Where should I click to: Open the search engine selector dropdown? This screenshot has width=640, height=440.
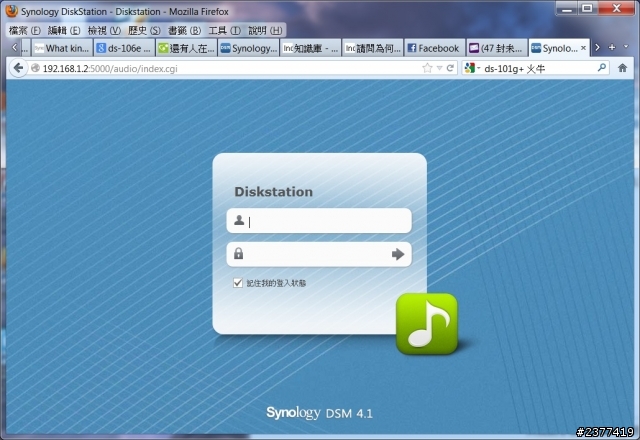click(x=472, y=68)
